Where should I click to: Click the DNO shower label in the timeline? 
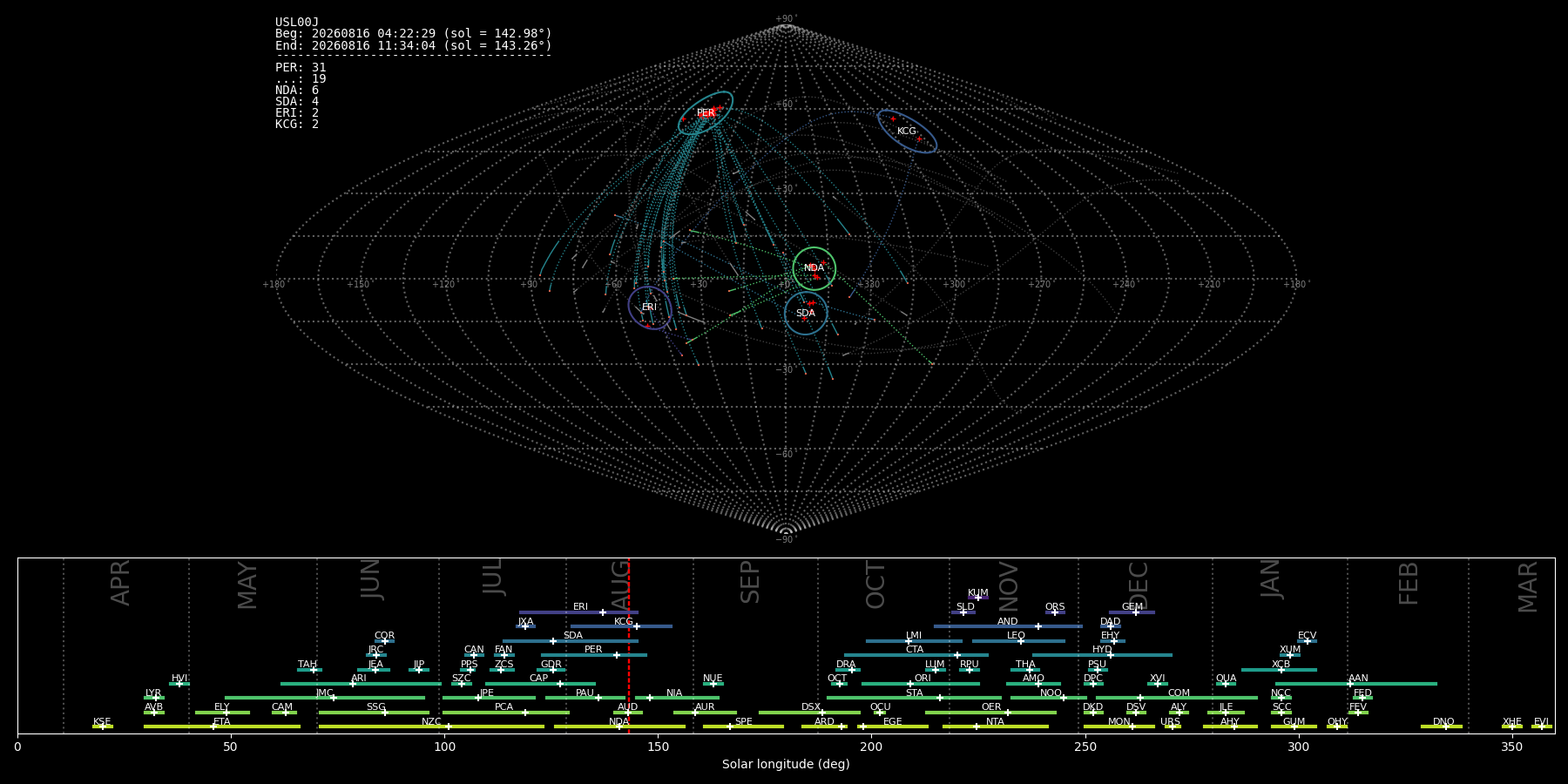(x=1443, y=722)
